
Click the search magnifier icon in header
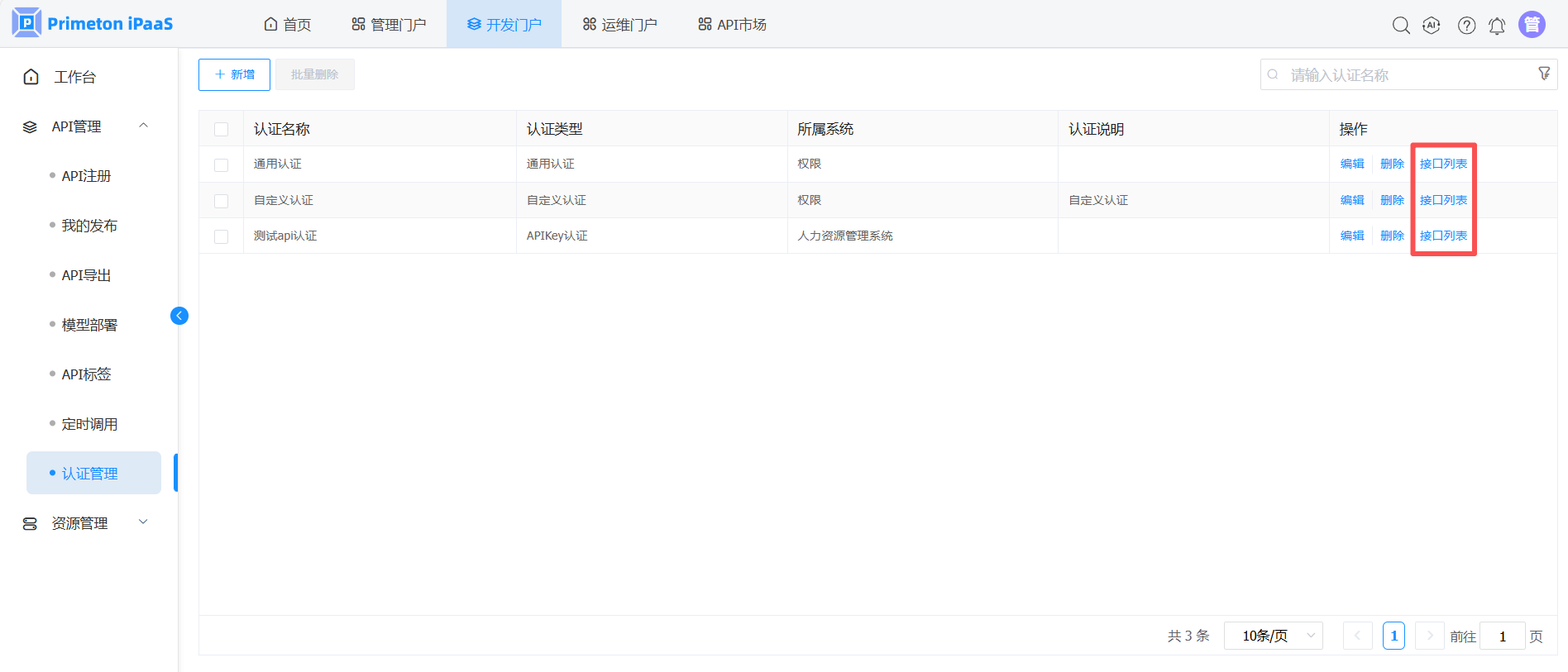click(1400, 26)
